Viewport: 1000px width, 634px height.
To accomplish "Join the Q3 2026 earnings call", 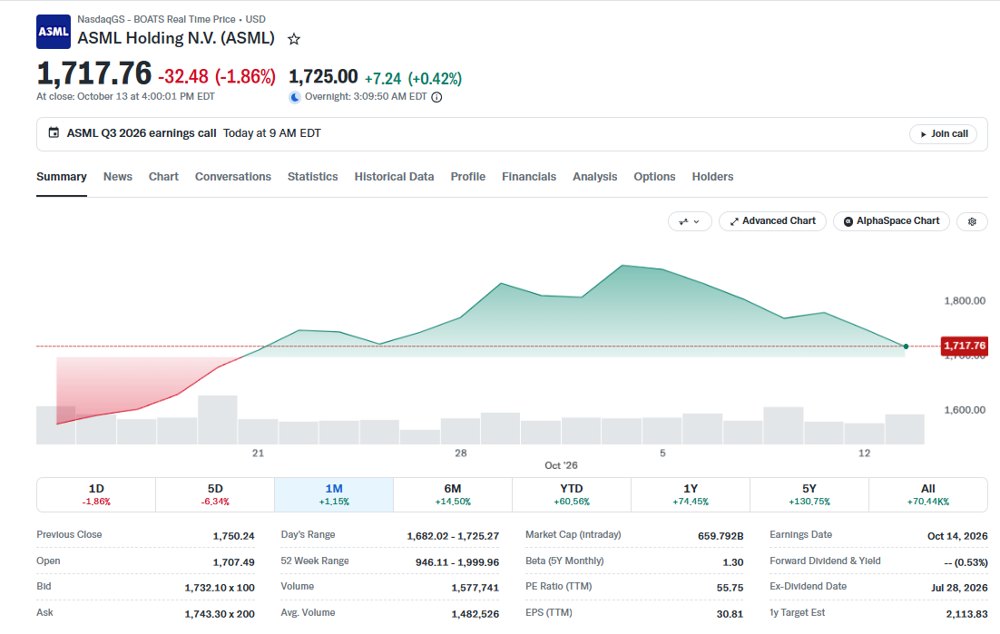I will 943,134.
